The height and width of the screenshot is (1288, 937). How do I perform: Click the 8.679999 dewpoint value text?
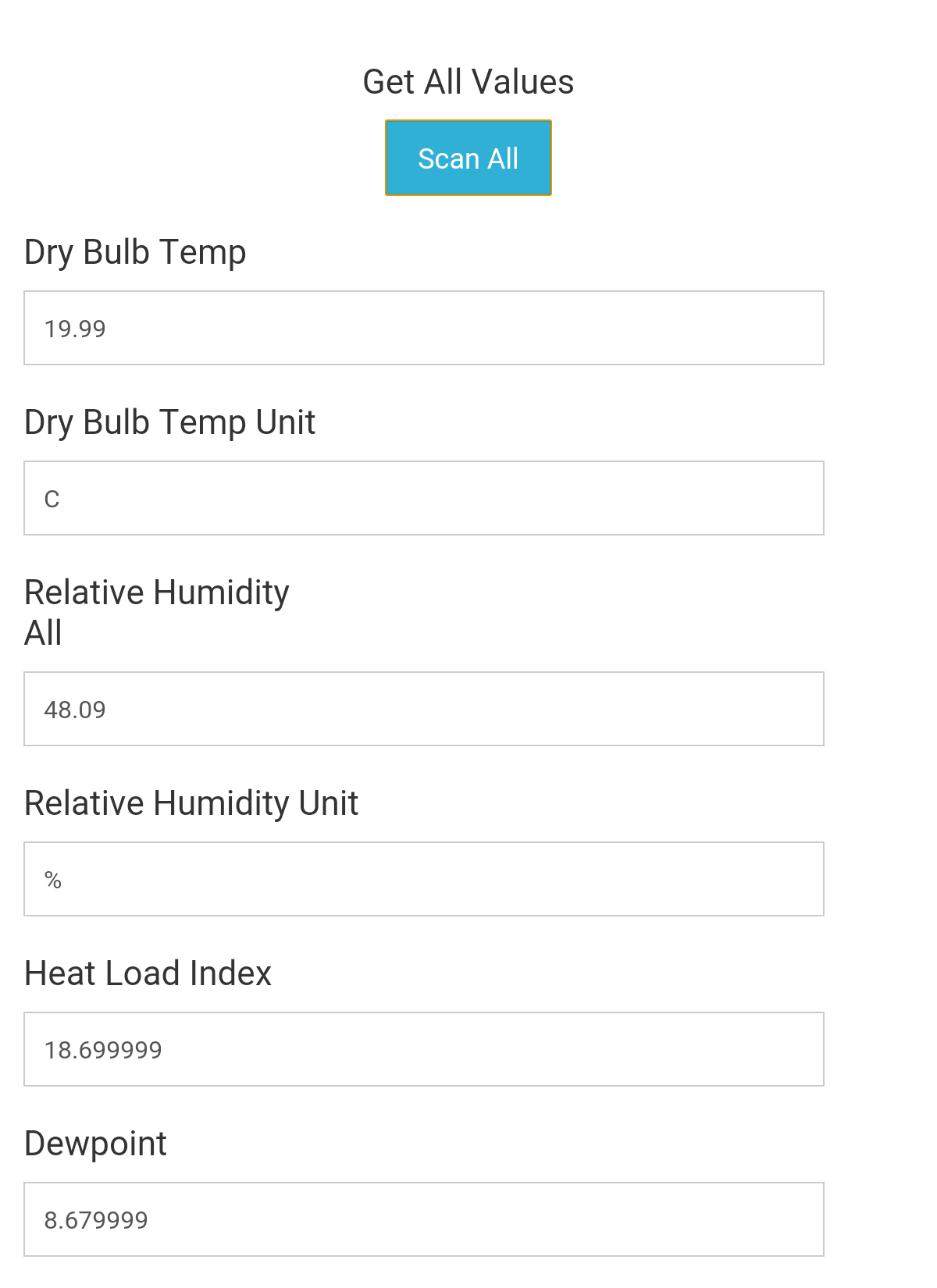coord(96,1220)
